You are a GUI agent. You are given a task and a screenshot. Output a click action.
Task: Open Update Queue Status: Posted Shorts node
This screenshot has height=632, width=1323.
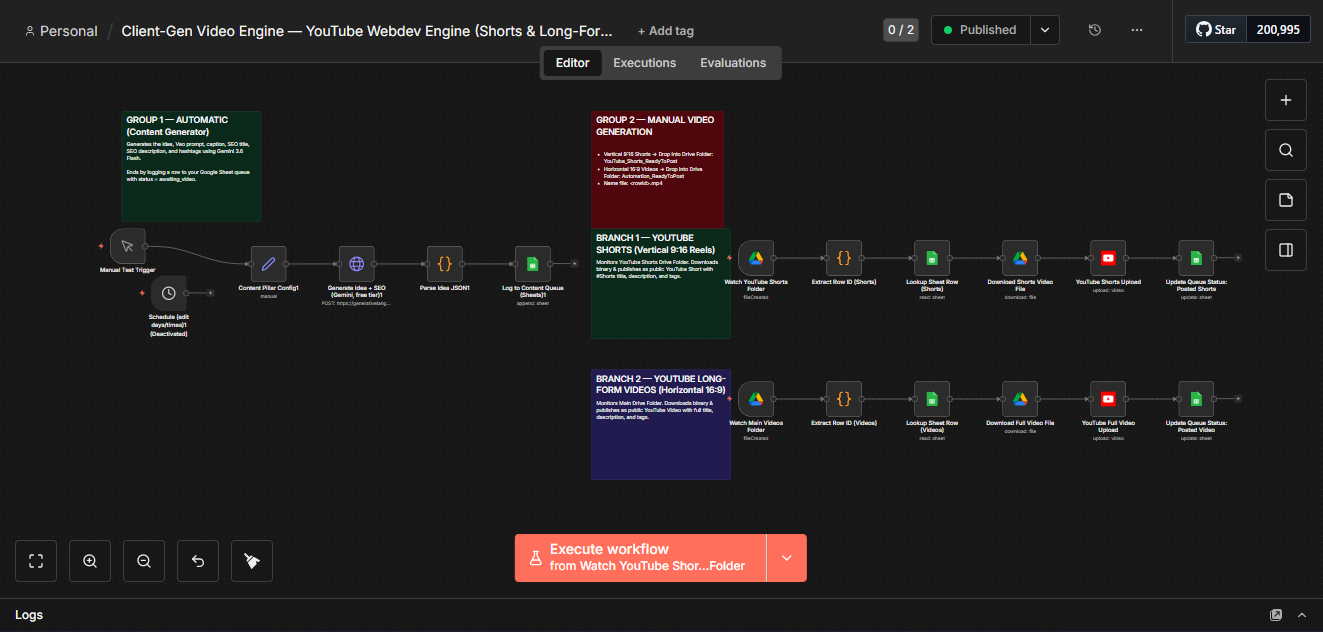coord(1196,258)
